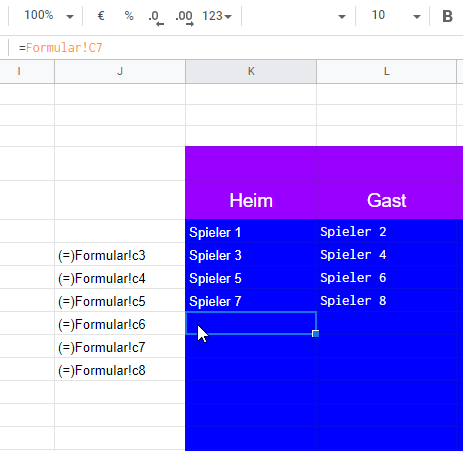
Task: Select the cell (=)Formular!c4
Action: (x=120, y=278)
